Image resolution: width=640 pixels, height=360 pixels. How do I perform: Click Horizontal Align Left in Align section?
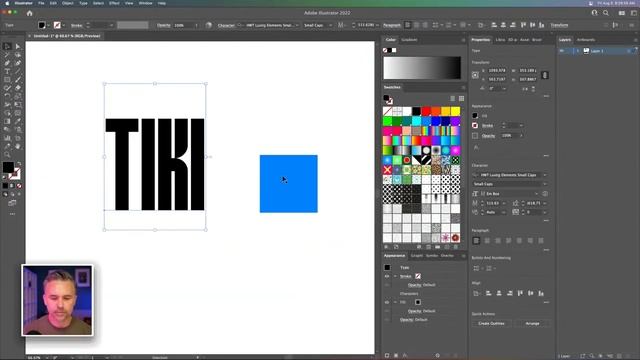click(x=488, y=293)
